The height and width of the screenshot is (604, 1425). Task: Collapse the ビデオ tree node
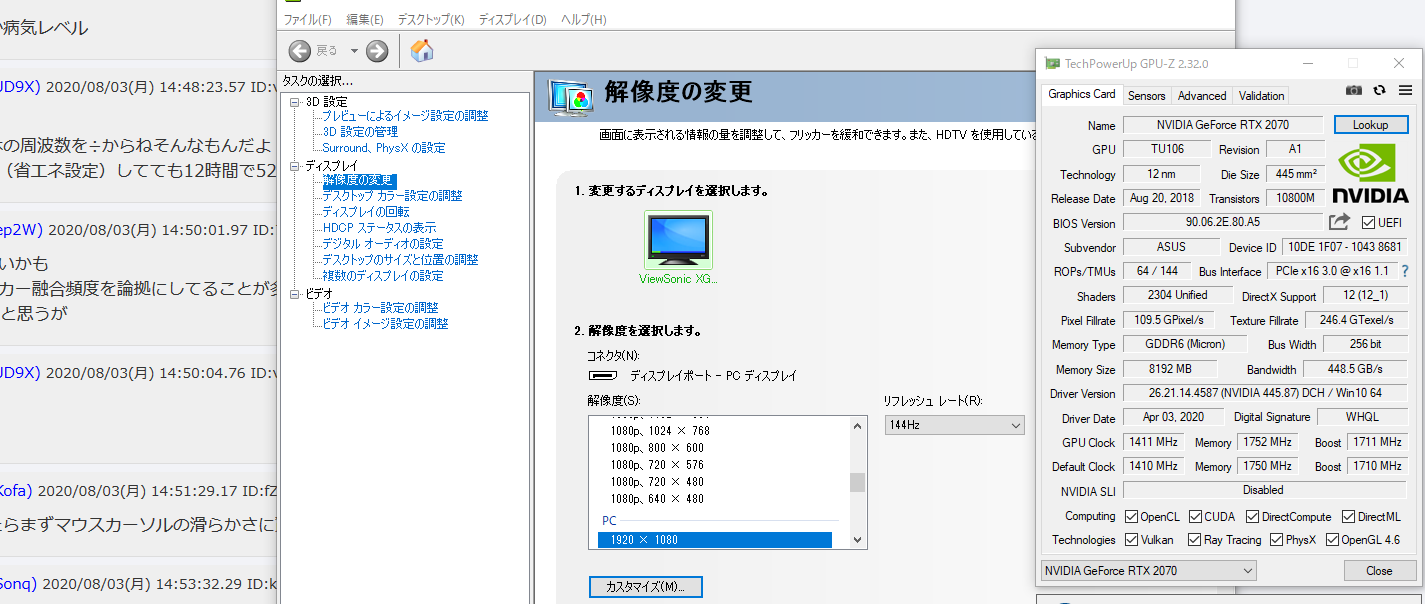pos(295,294)
